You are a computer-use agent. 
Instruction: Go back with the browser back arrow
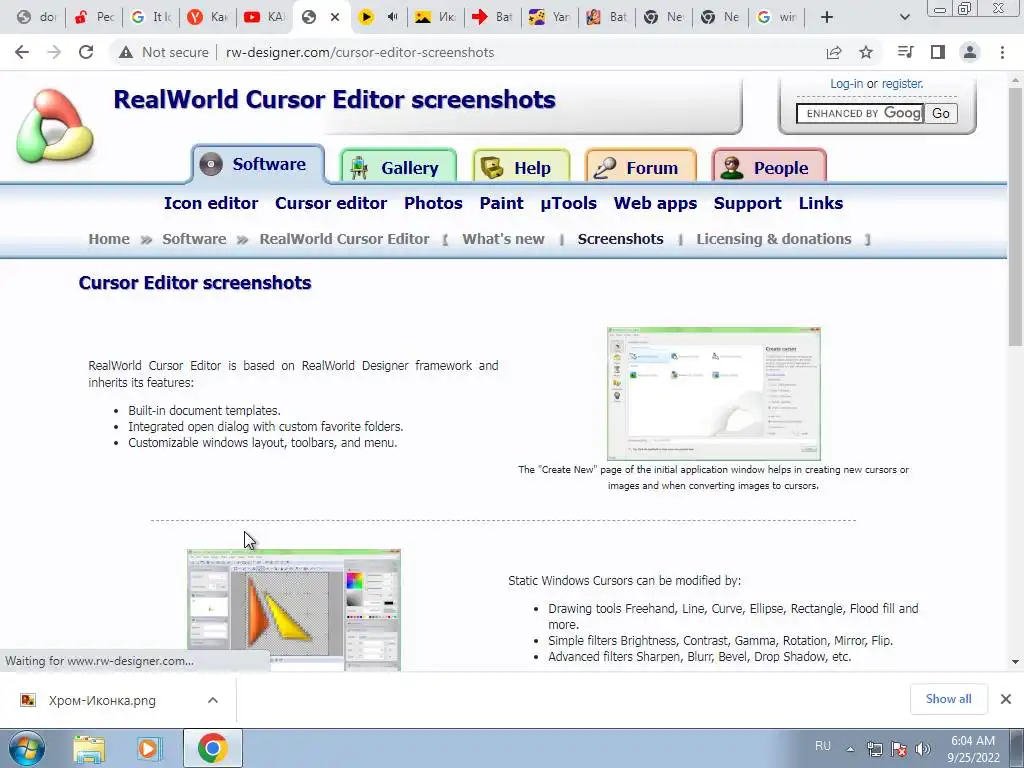(x=22, y=52)
